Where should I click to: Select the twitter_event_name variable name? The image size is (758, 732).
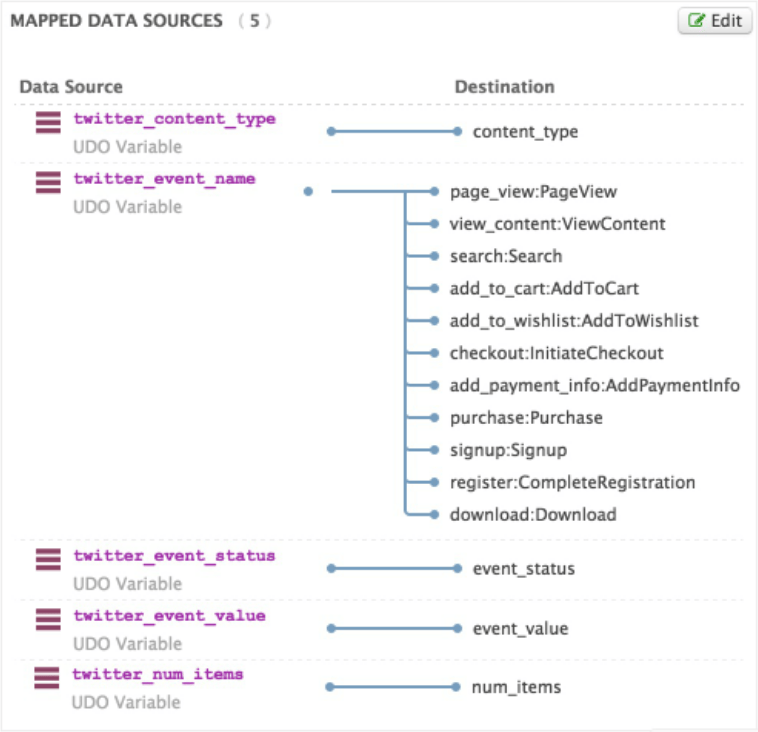click(164, 179)
